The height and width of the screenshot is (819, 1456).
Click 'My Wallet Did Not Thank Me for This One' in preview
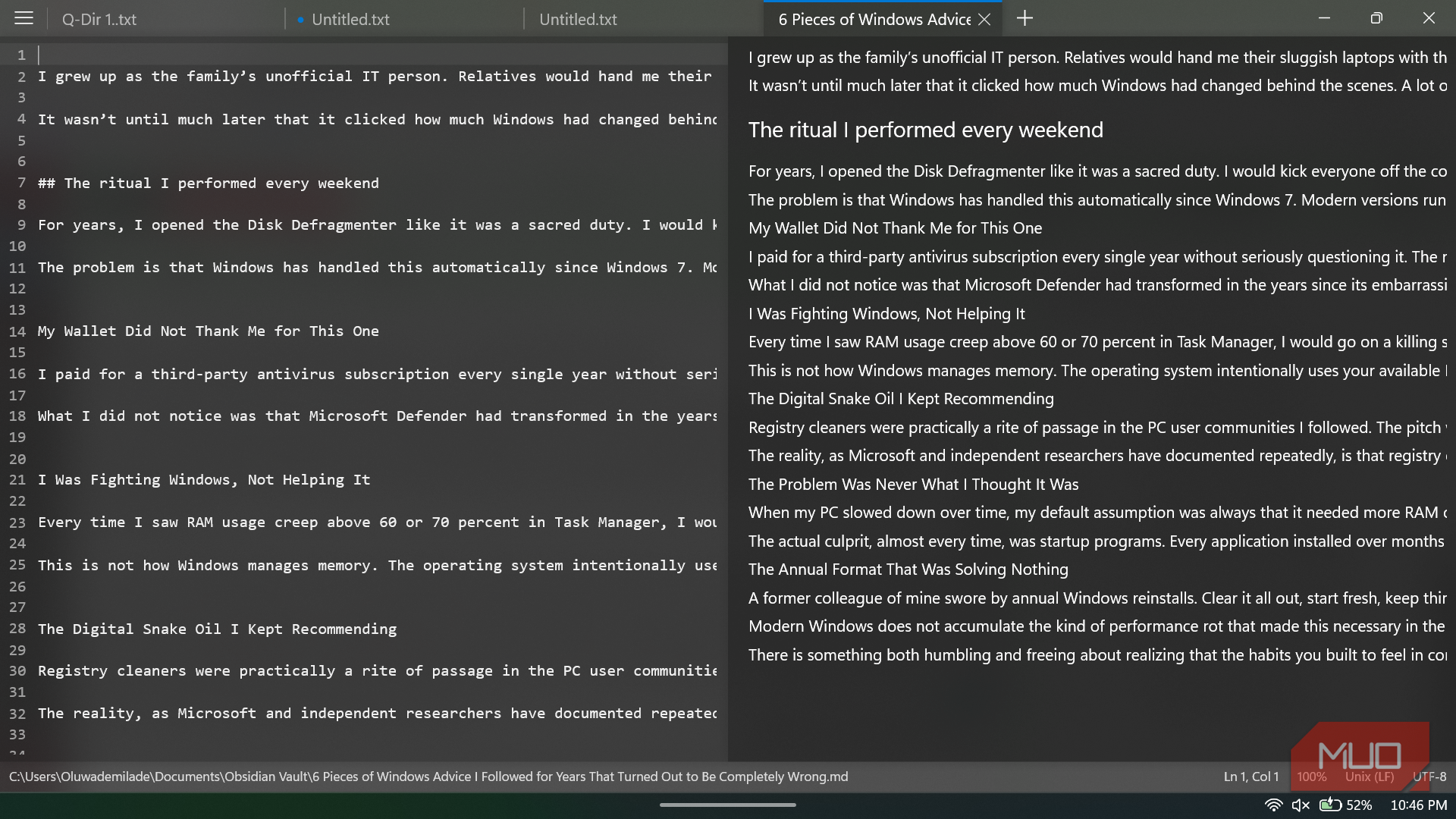895,228
